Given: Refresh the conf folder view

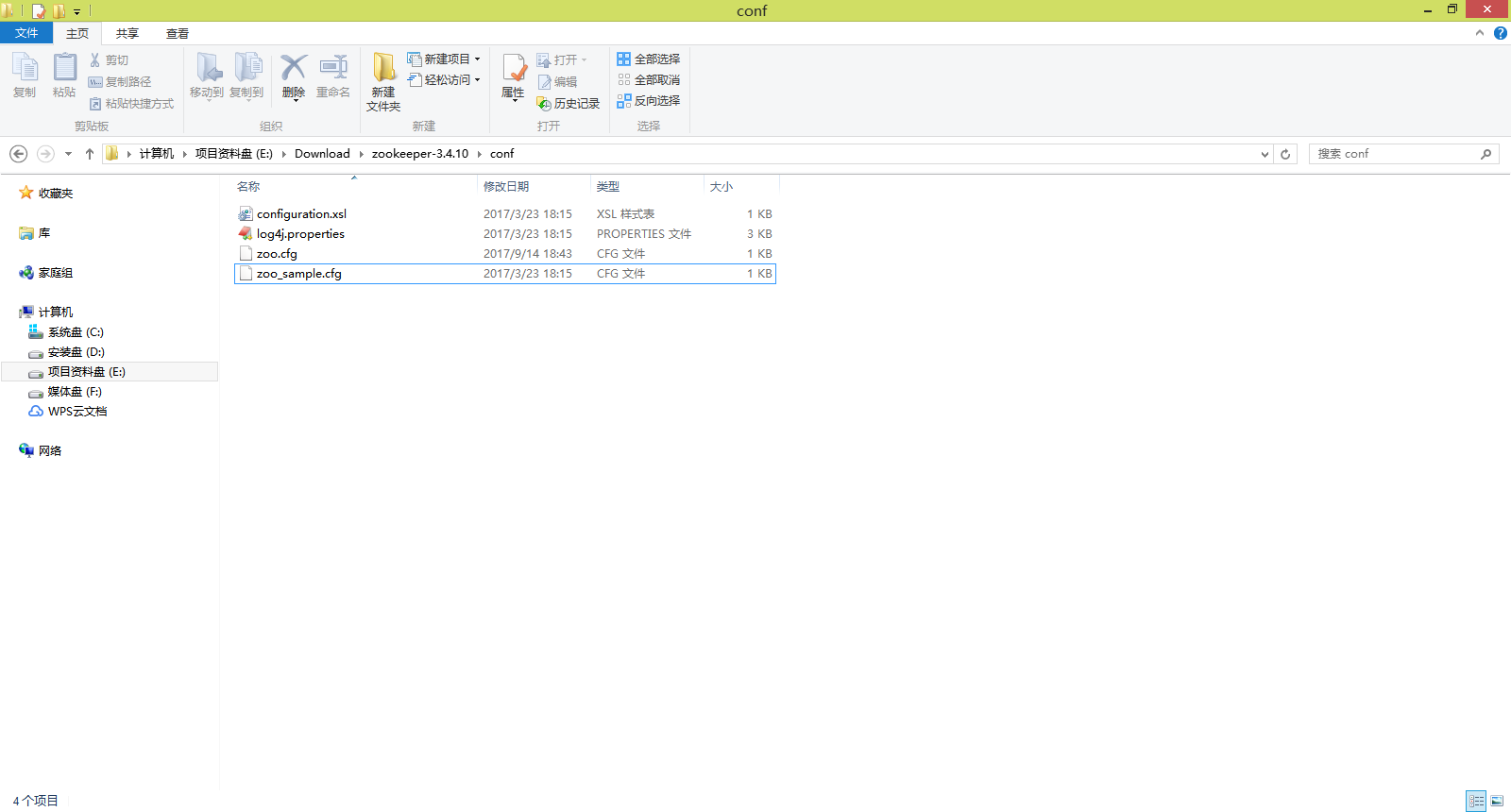Looking at the screenshot, I should [1285, 154].
